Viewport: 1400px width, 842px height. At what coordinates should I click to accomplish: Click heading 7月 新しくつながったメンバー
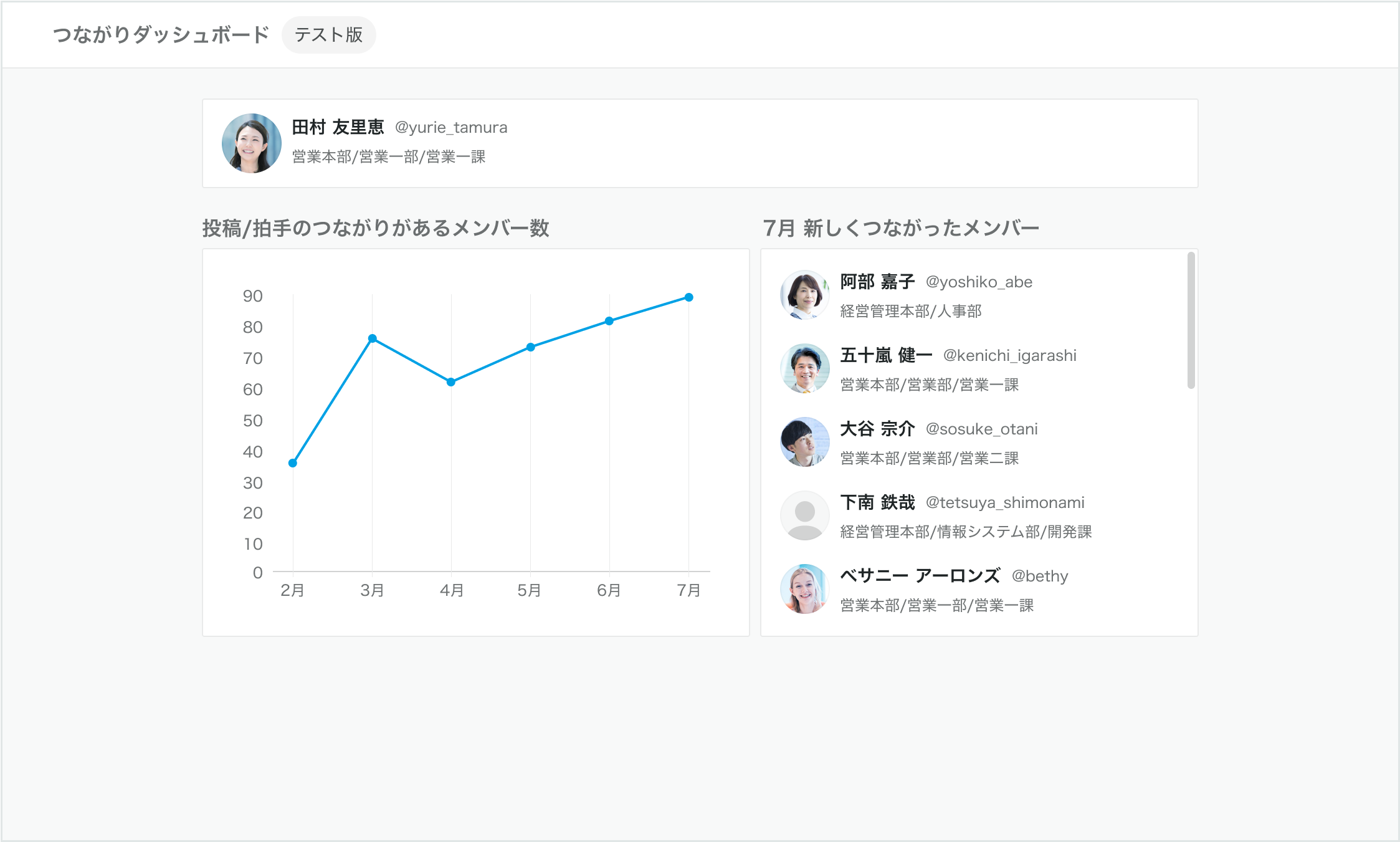tap(901, 228)
